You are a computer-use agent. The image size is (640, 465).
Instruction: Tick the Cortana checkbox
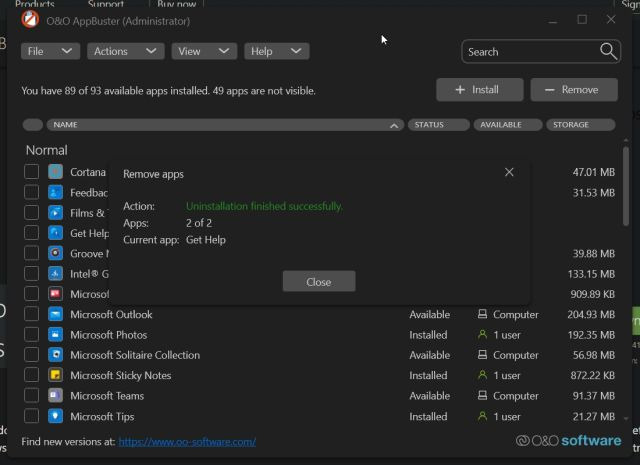pyautogui.click(x=31, y=172)
